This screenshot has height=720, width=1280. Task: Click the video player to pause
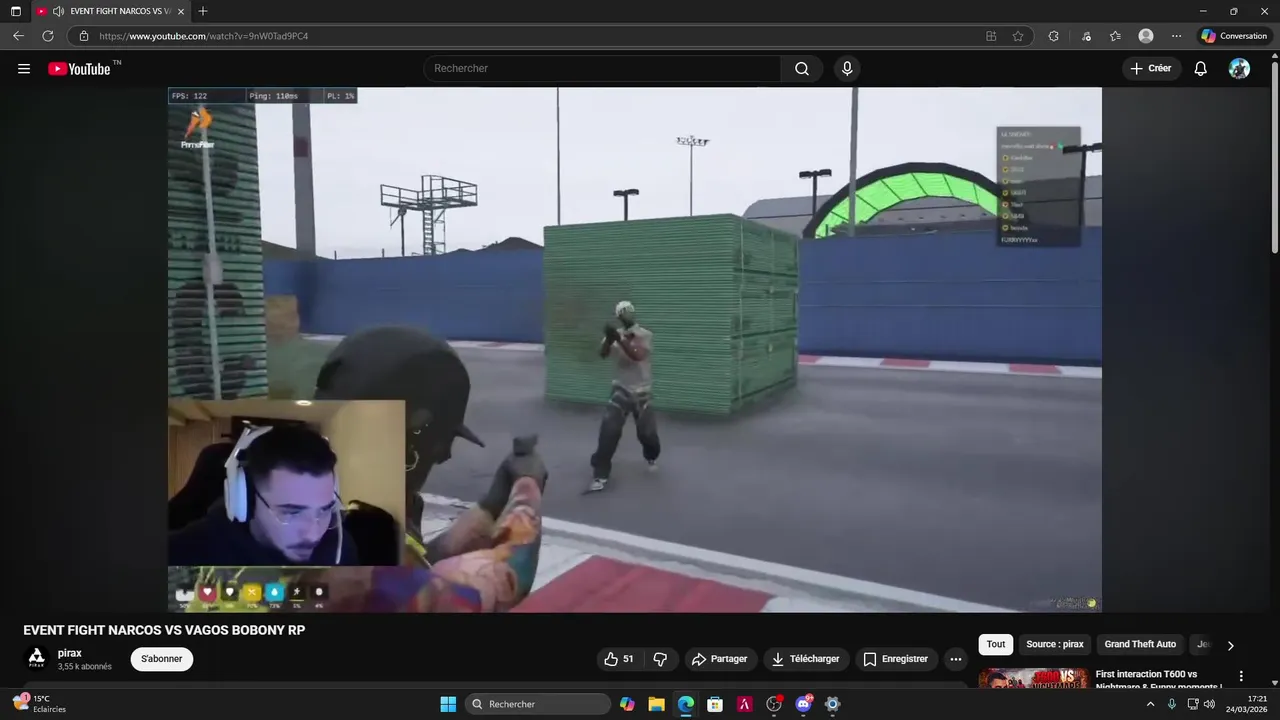coord(635,349)
